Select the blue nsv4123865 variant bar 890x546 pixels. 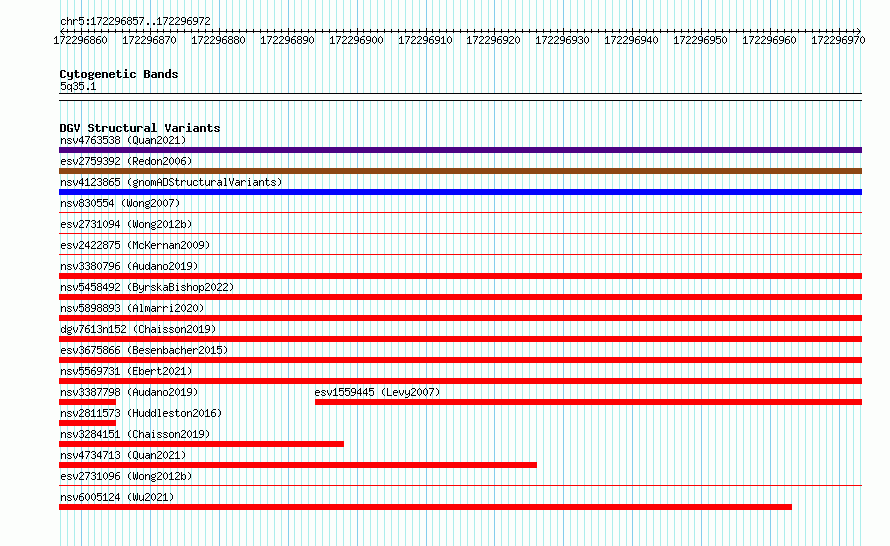(460, 192)
